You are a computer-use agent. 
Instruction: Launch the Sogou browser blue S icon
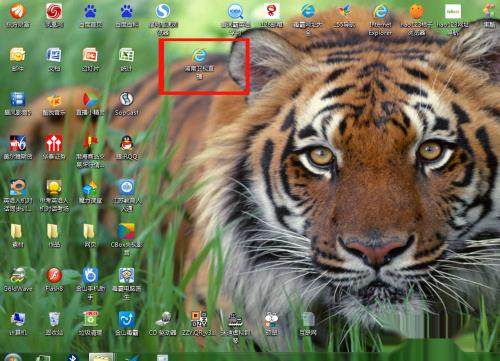point(163,11)
